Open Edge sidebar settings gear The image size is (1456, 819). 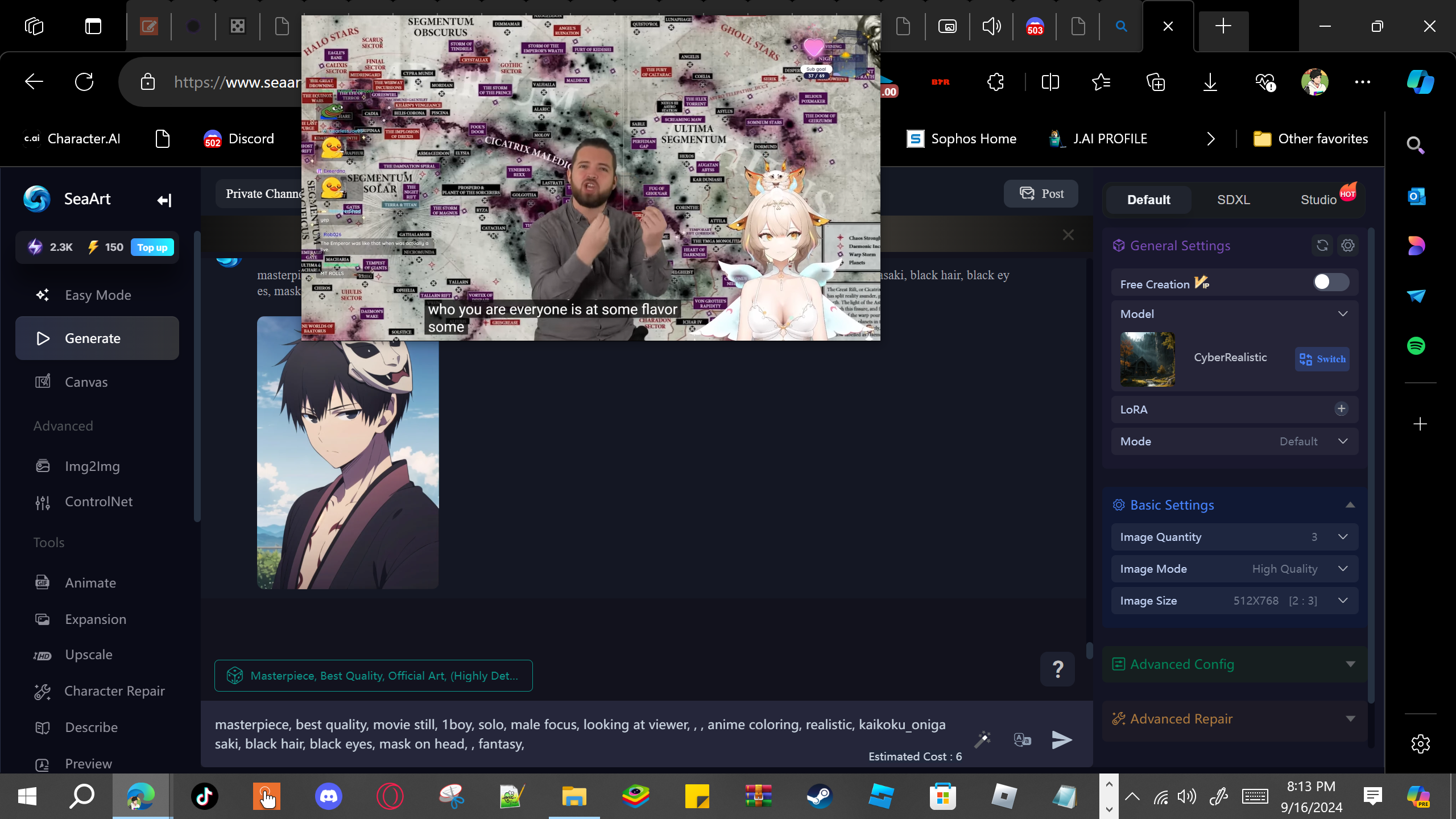(x=1420, y=744)
